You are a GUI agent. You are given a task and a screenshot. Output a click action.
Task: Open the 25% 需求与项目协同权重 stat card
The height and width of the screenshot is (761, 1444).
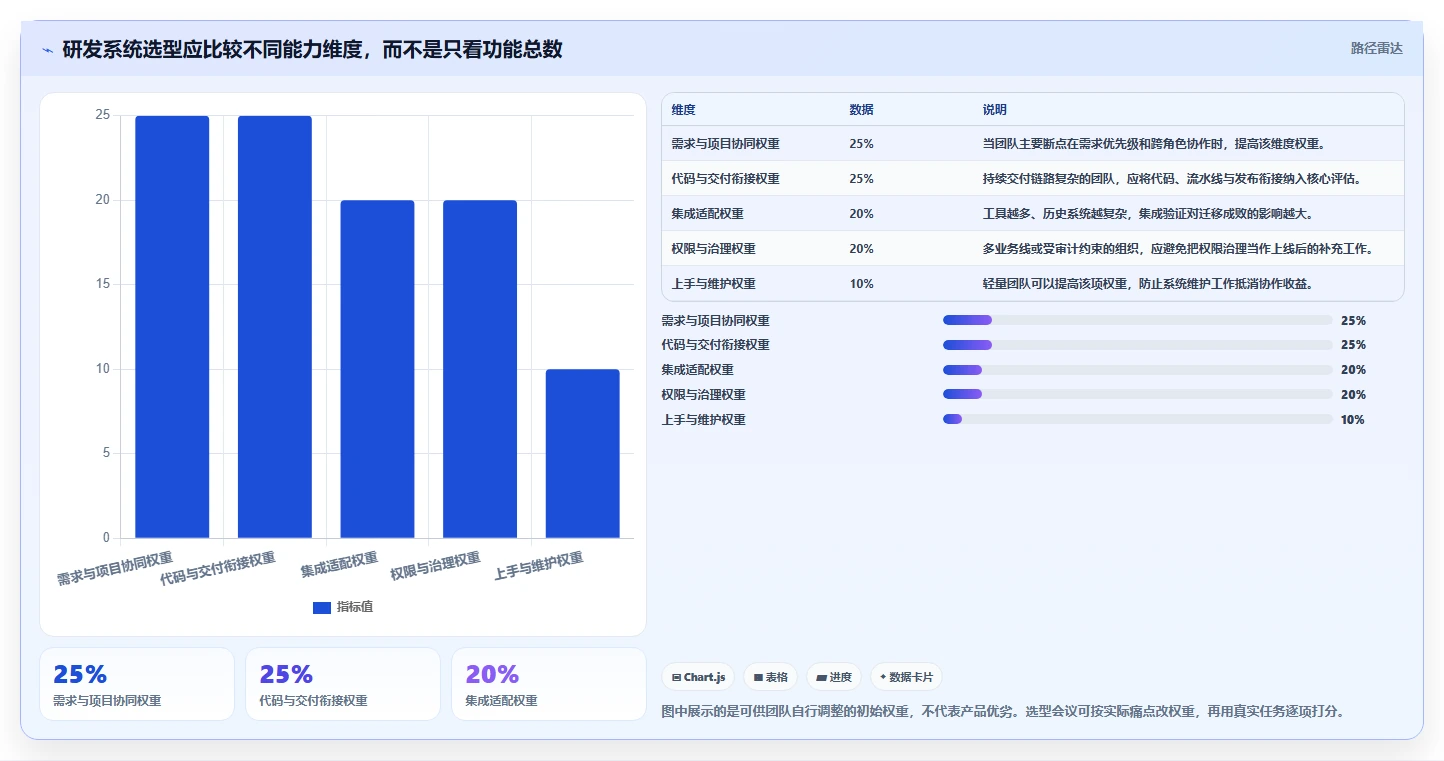click(x=137, y=684)
